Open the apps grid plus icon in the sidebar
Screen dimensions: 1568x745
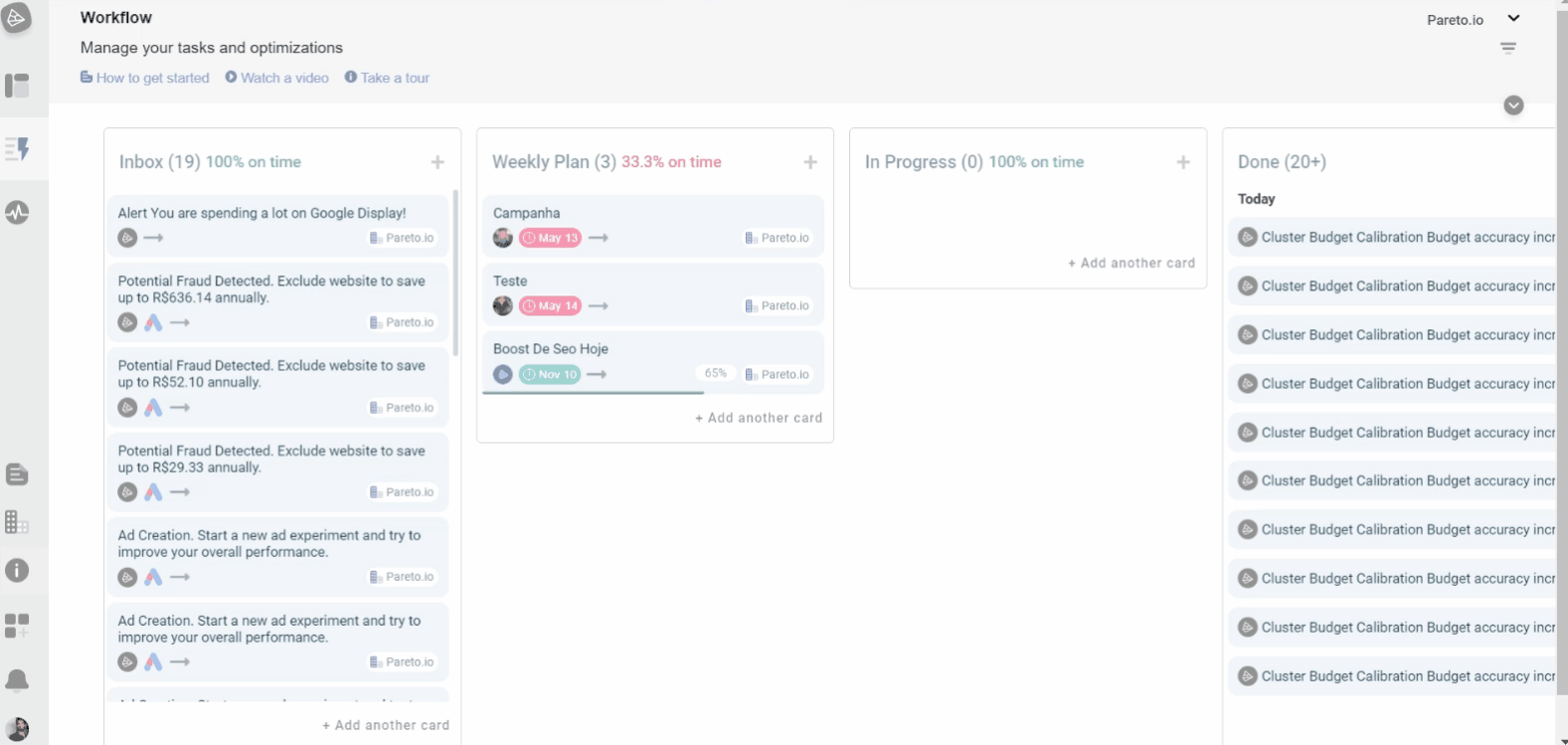click(x=17, y=626)
